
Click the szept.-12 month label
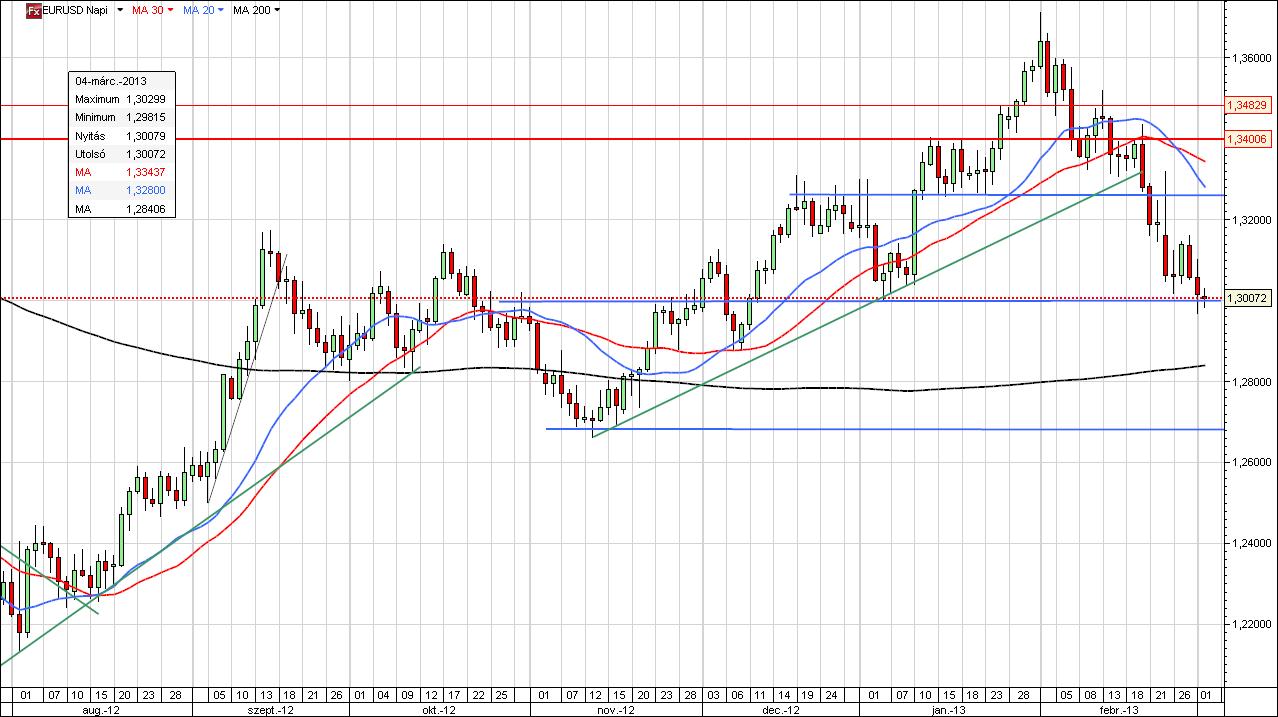pyautogui.click(x=271, y=709)
